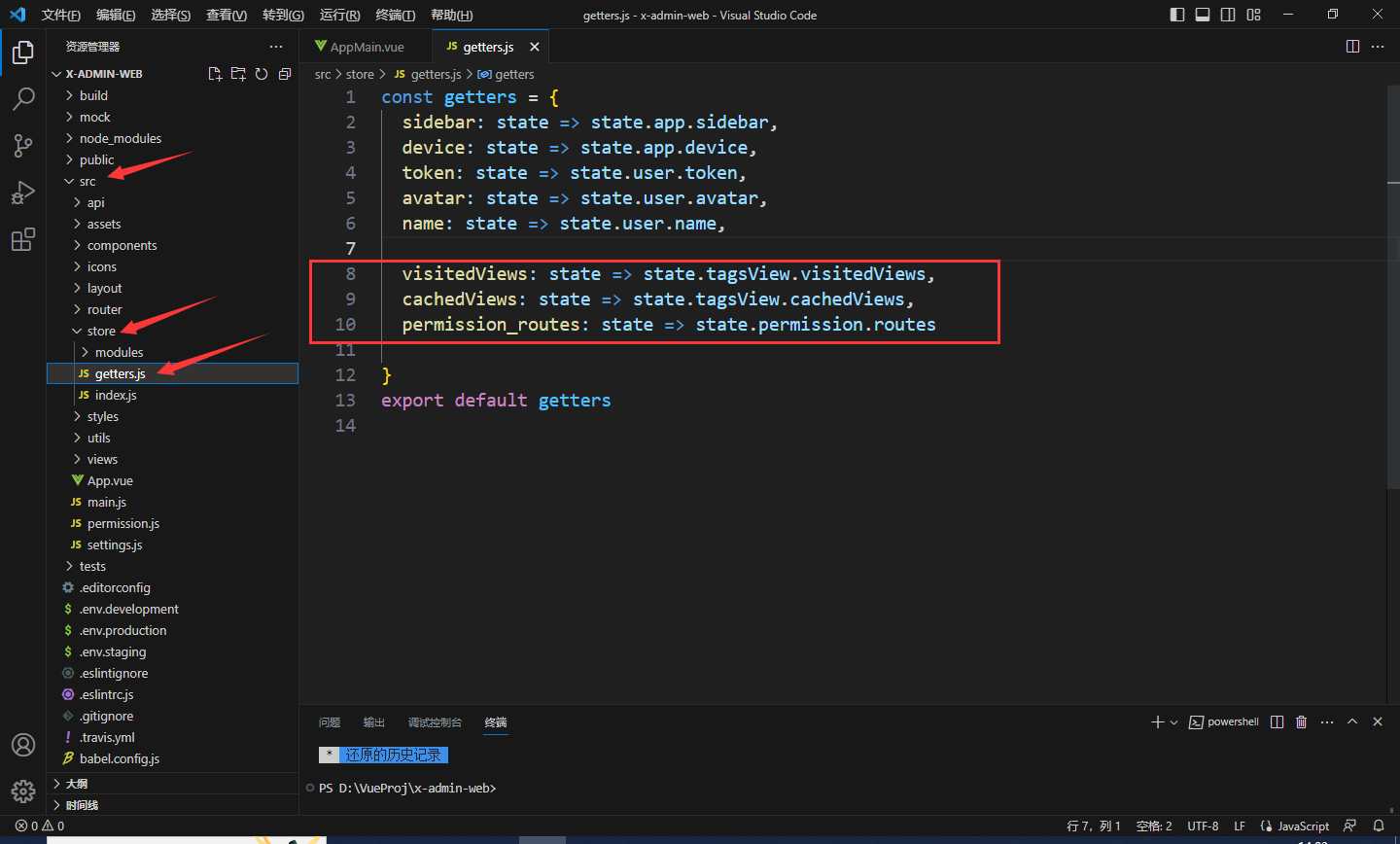Open the 编辑(E) menu
1400x844 pixels.
pos(116,15)
